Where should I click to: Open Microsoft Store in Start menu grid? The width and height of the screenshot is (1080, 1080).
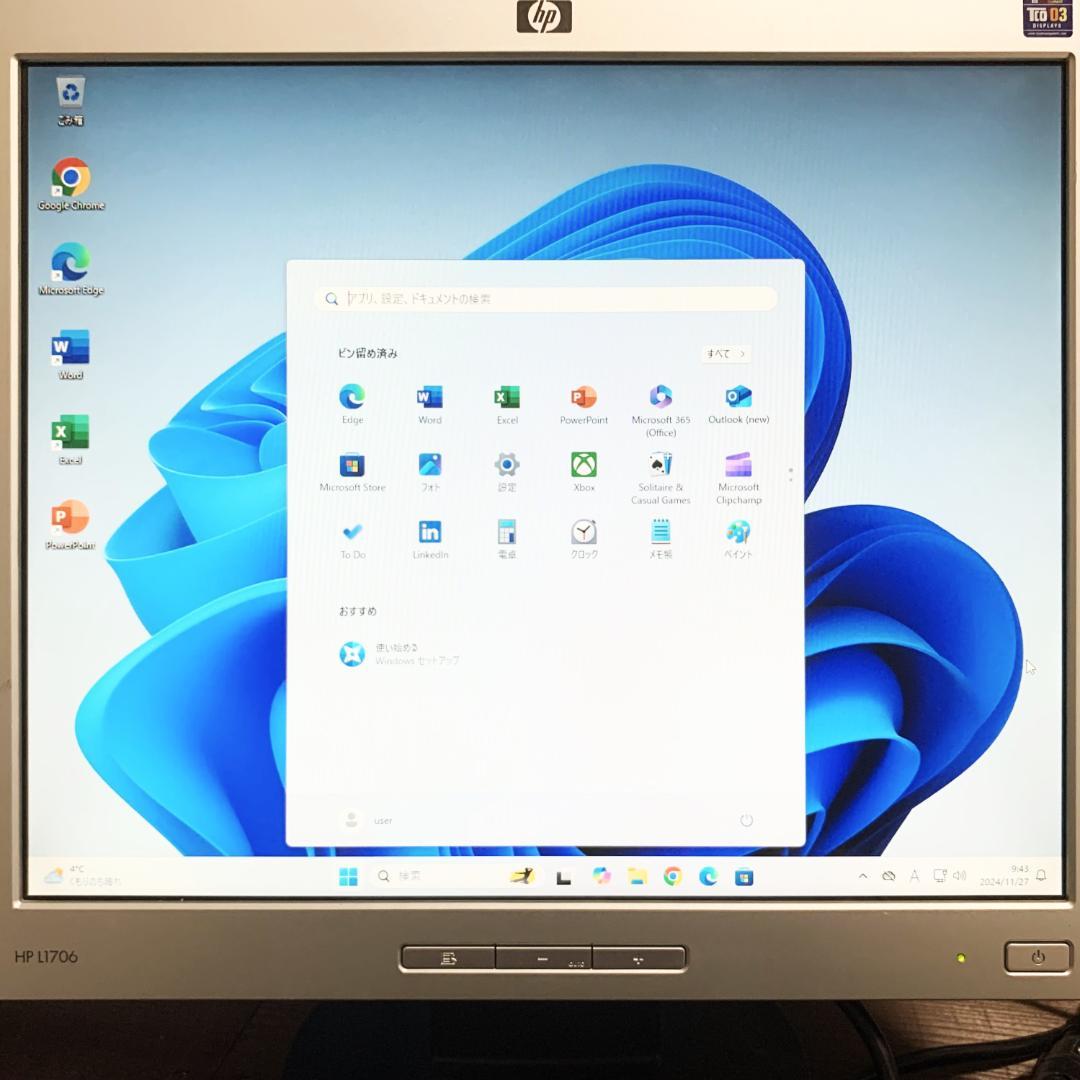(x=352, y=472)
